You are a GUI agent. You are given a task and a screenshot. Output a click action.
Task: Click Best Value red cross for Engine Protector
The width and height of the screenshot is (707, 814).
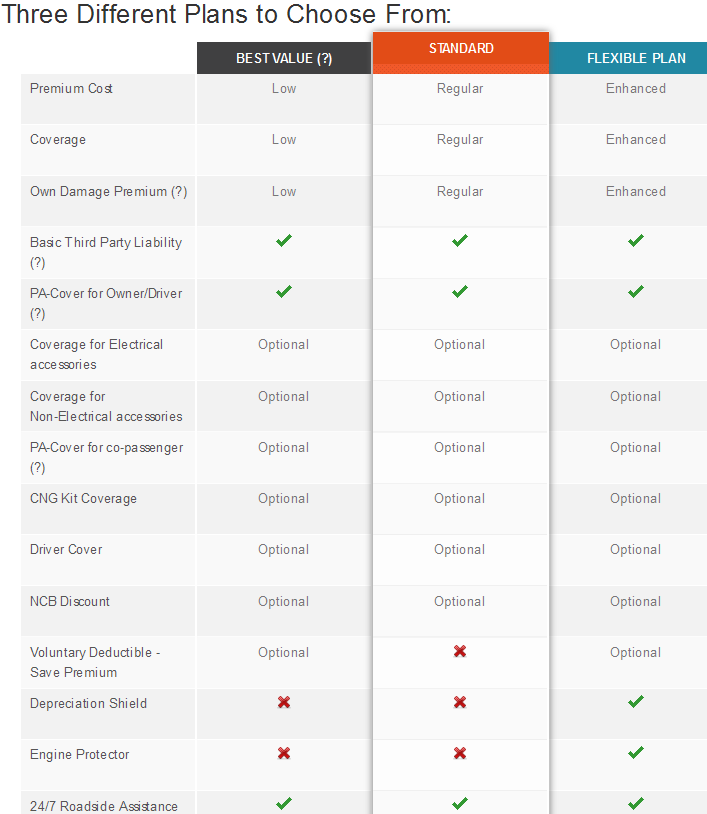click(284, 754)
